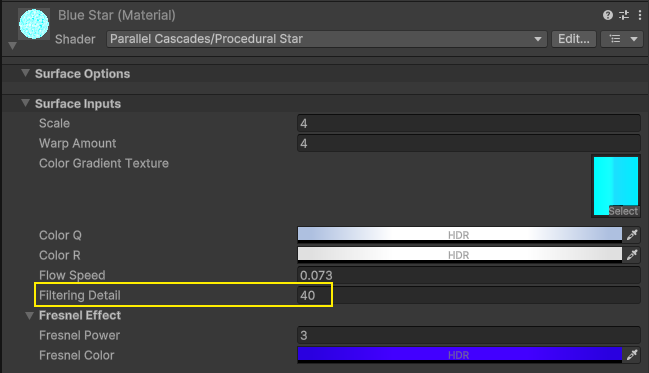Click the Flow Speed value field

pos(469,275)
